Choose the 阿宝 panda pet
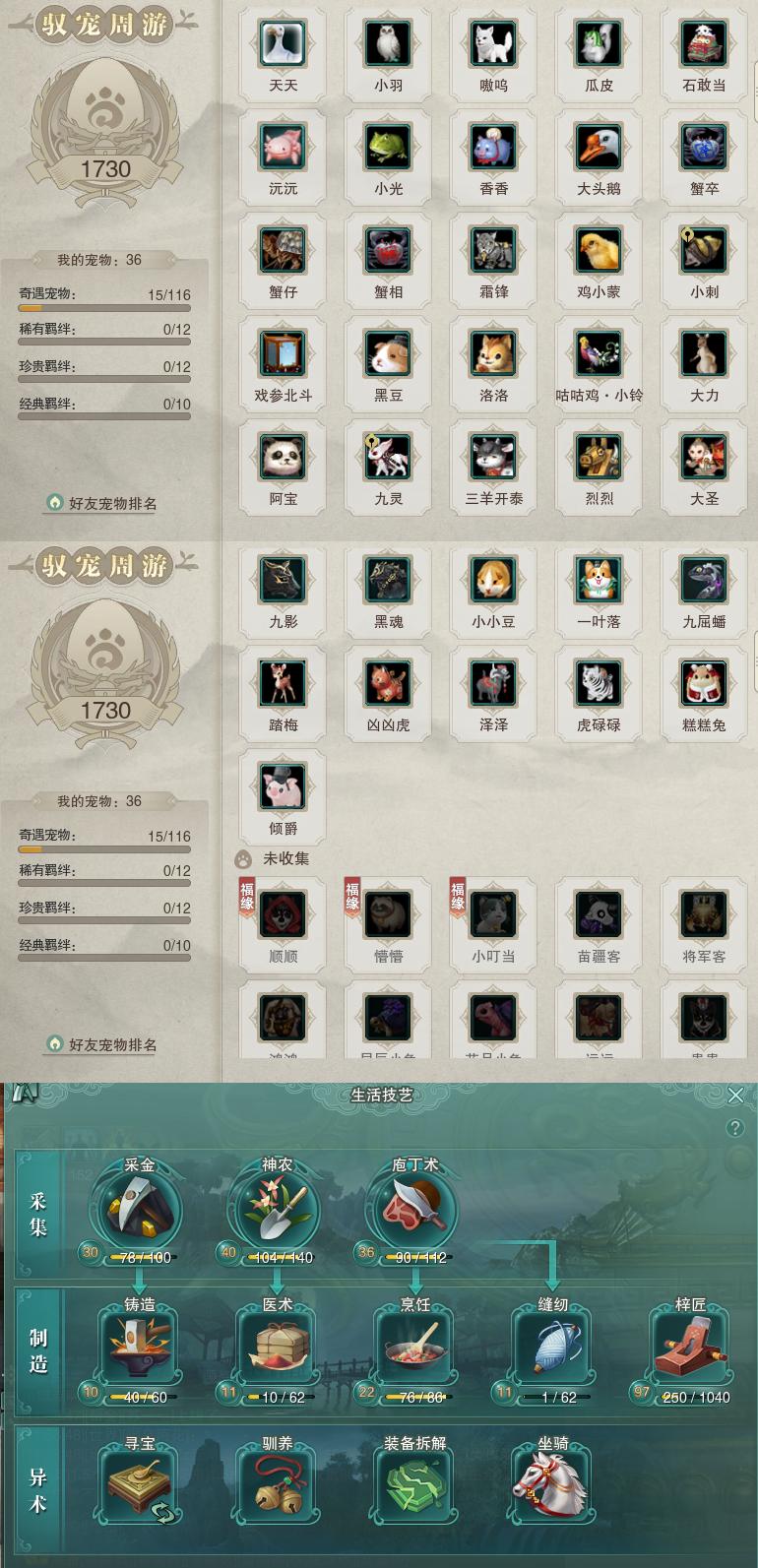The height and width of the screenshot is (1568, 758). pos(284,458)
